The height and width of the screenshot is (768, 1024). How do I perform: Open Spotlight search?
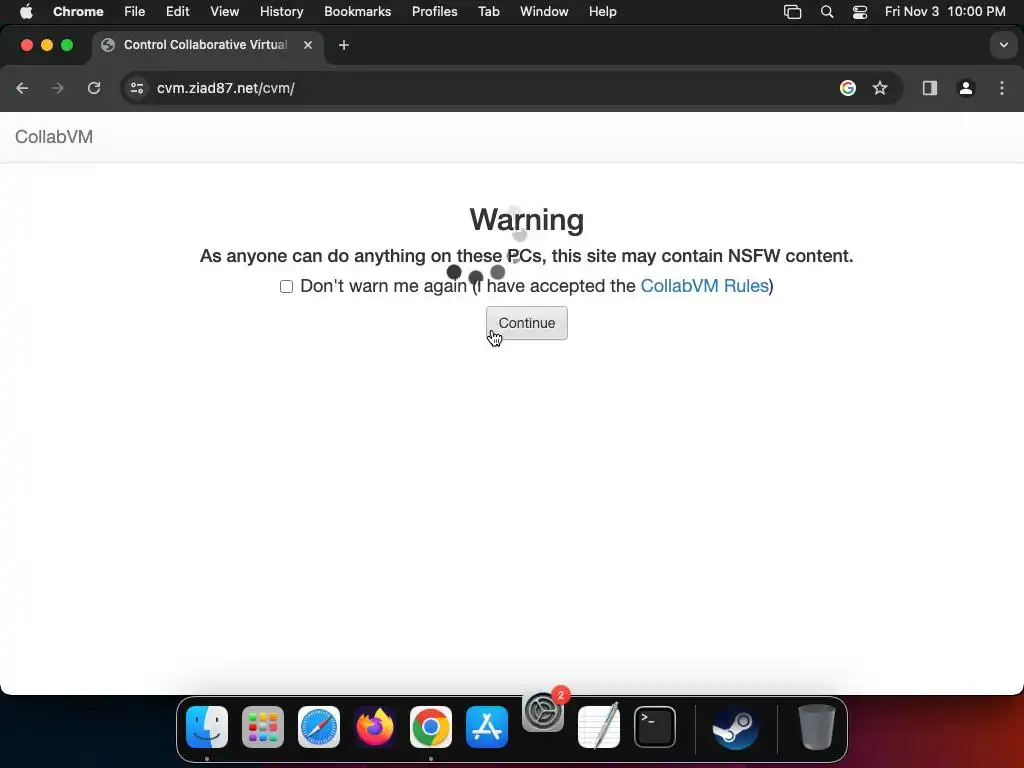pos(827,12)
